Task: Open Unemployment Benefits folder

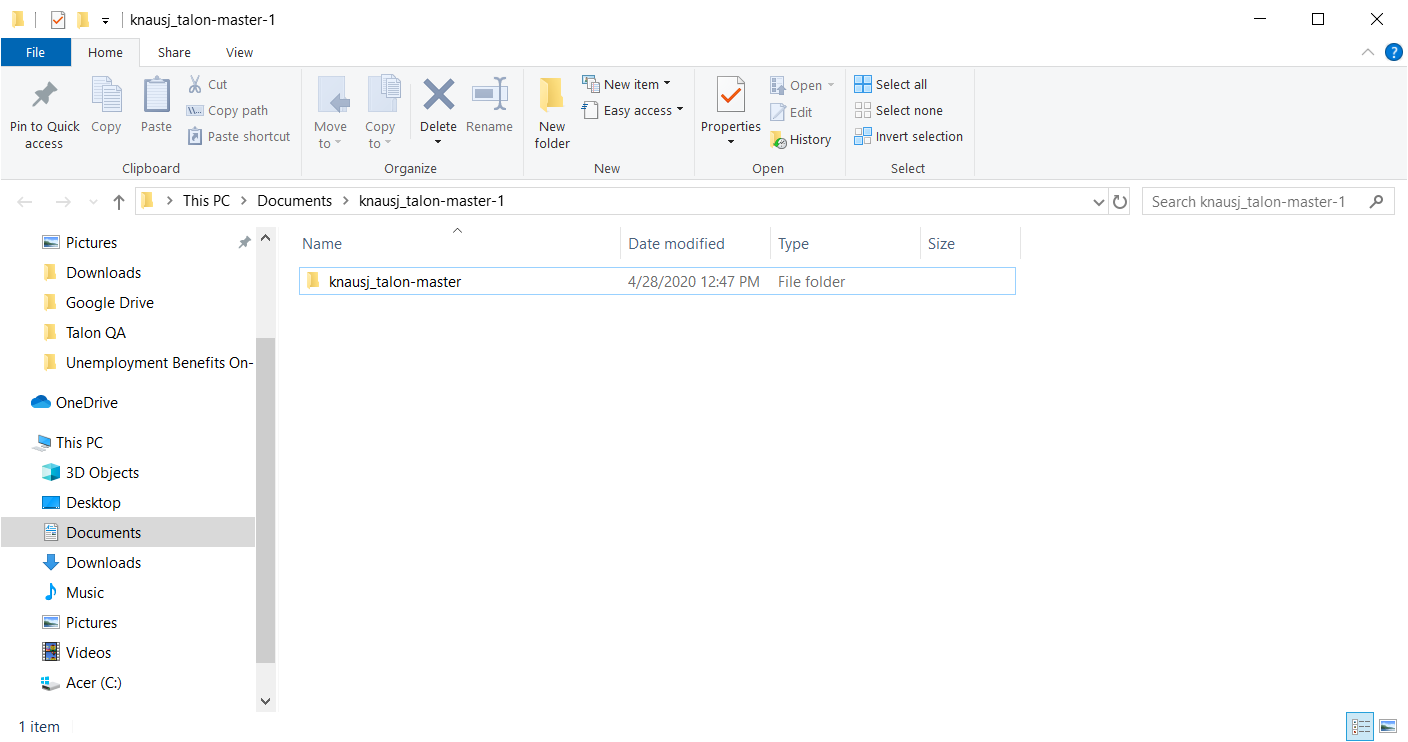Action: point(147,363)
